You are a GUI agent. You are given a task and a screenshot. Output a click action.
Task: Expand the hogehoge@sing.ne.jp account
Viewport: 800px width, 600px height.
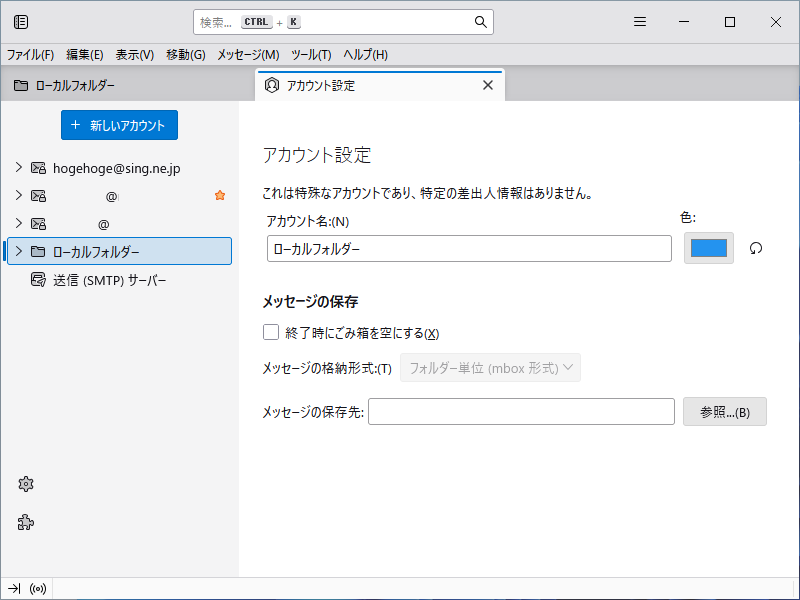coord(18,168)
